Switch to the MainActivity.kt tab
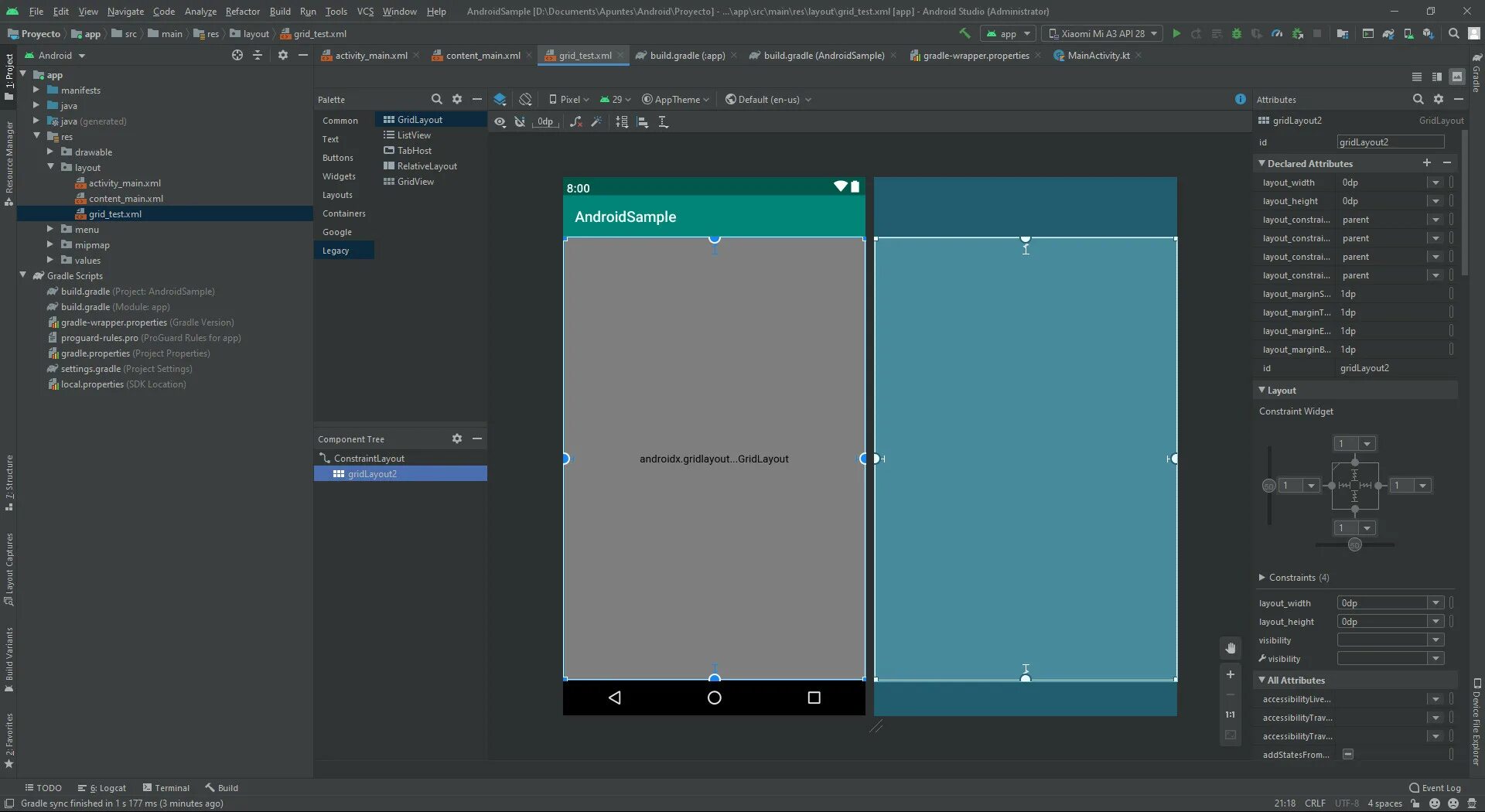 point(1098,56)
